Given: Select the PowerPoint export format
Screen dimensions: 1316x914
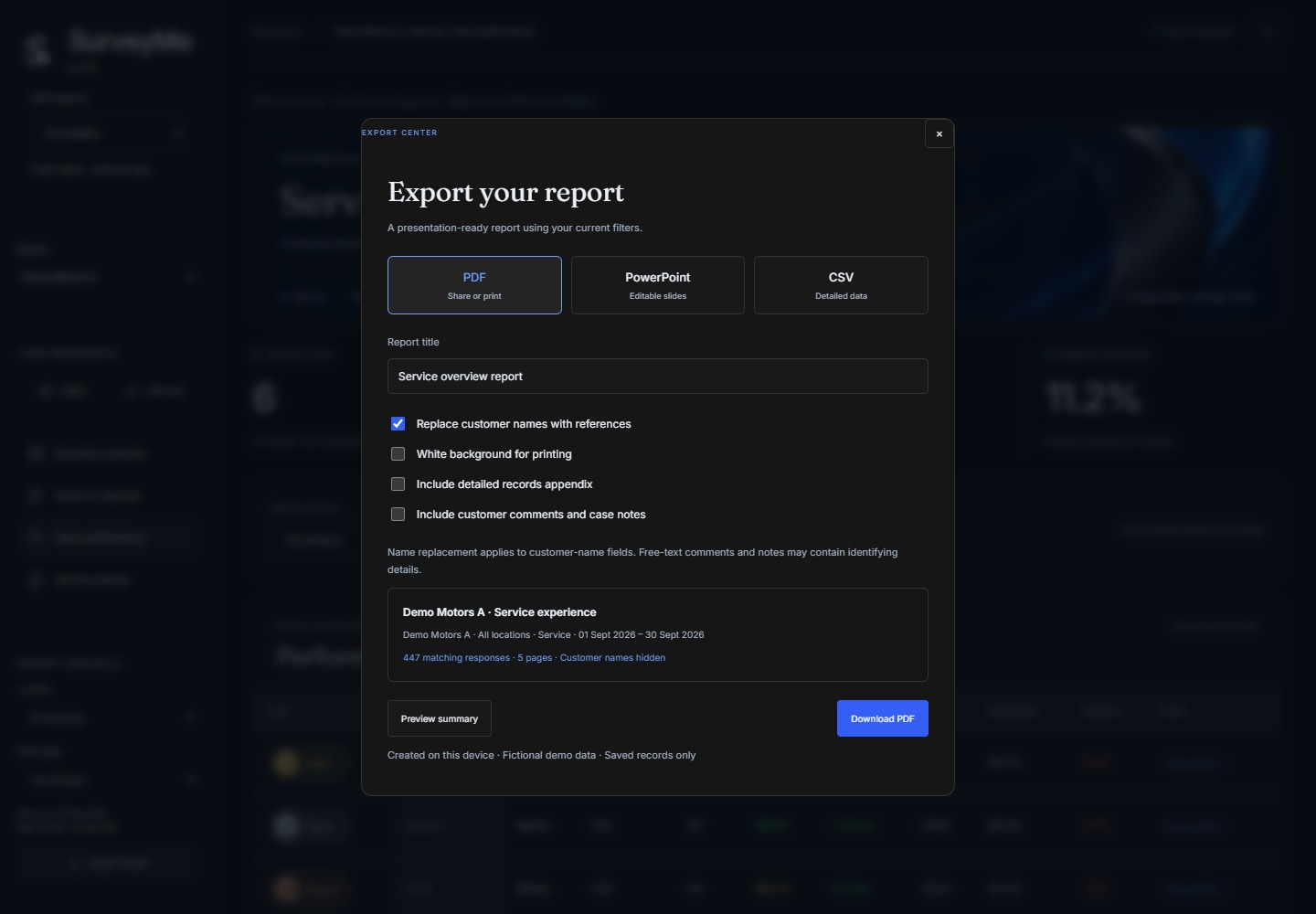Looking at the screenshot, I should (658, 285).
